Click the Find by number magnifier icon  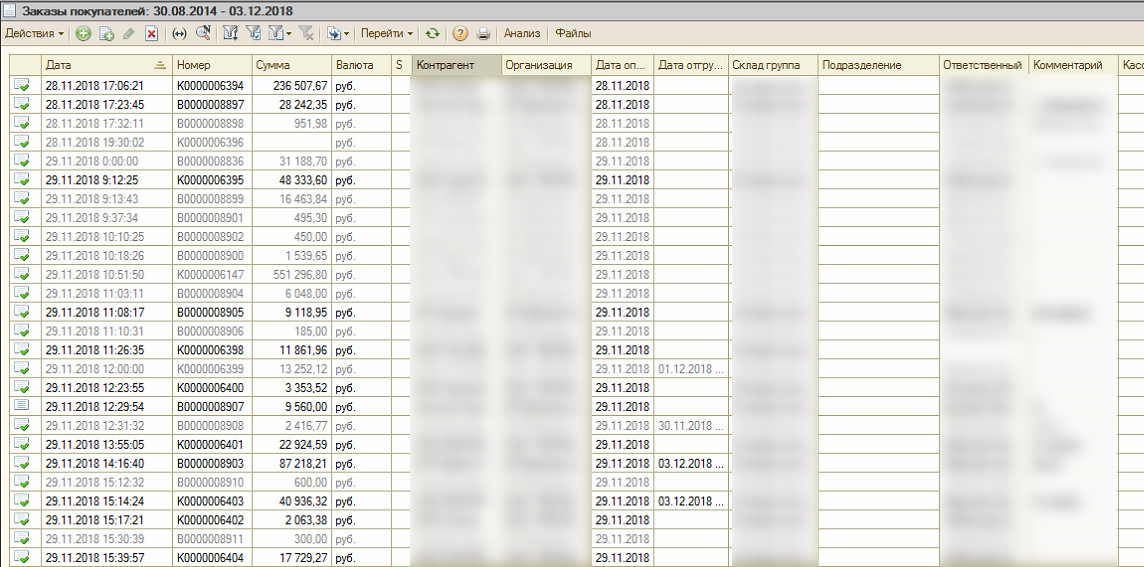[203, 33]
